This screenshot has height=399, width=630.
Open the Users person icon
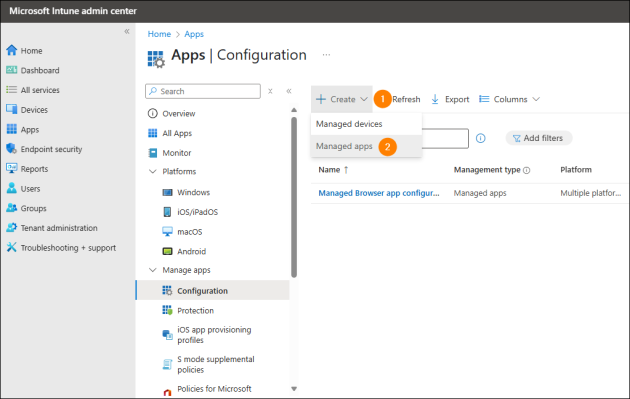click(x=12, y=188)
